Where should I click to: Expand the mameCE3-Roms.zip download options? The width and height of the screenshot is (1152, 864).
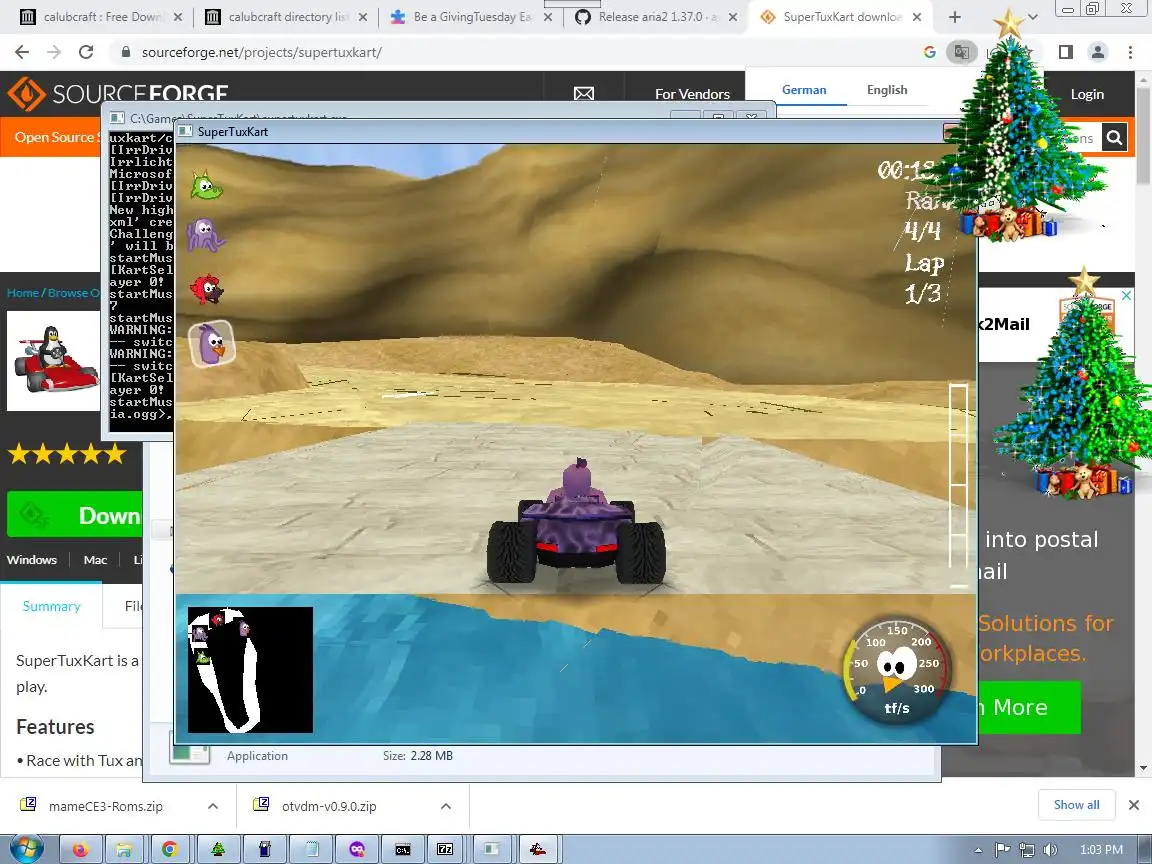coord(212,806)
